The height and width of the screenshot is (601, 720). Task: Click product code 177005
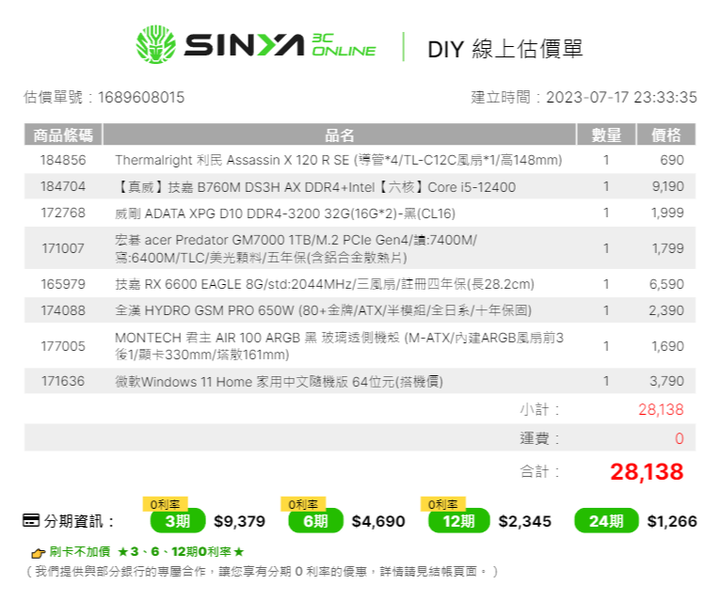click(63, 346)
